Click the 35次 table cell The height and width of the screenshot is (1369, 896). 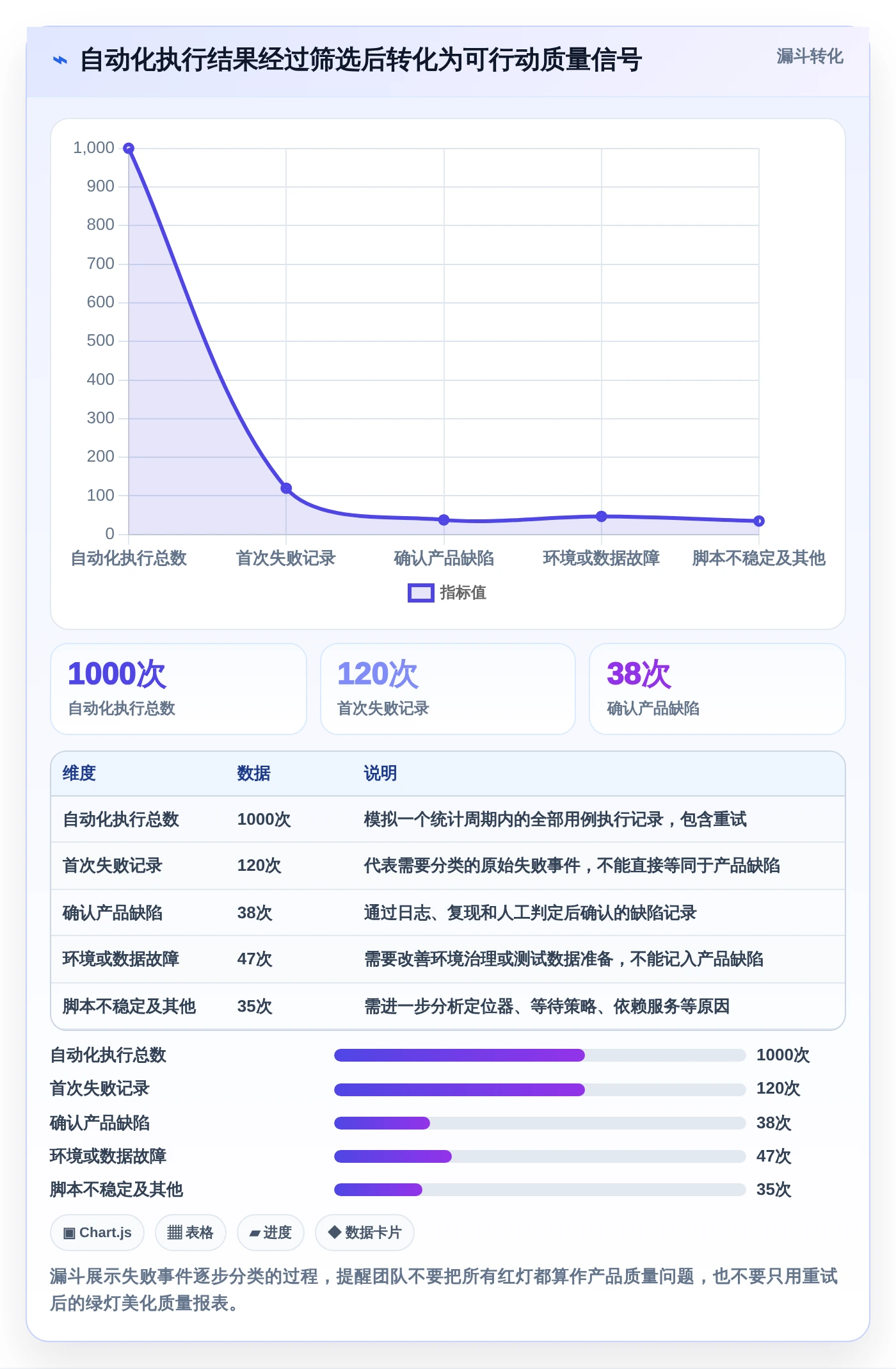(255, 1007)
